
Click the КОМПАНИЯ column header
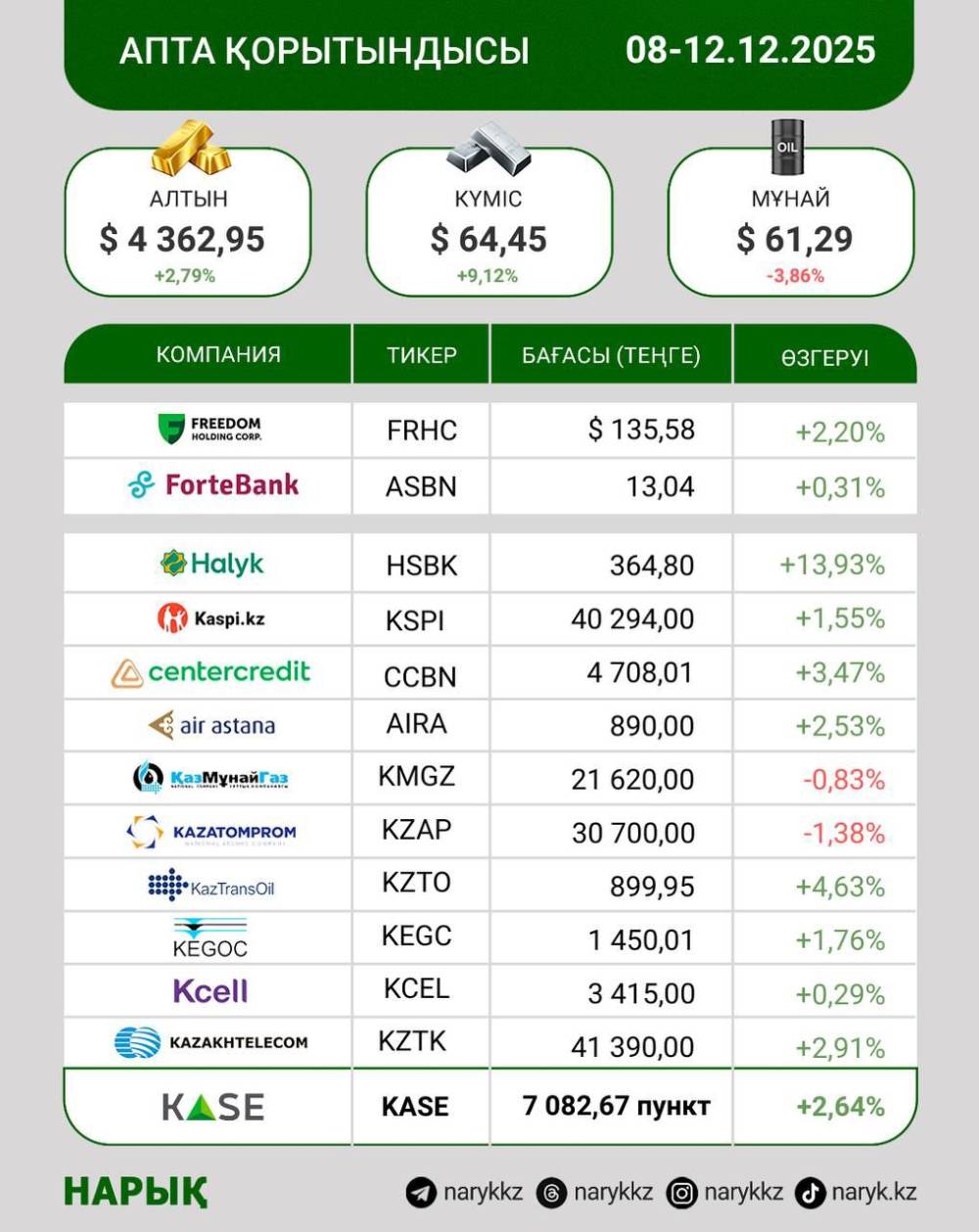pyautogui.click(x=217, y=354)
